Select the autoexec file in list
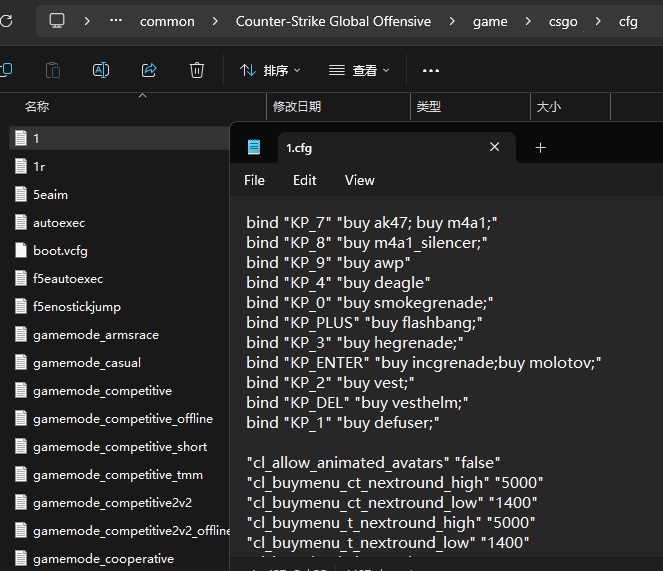 point(59,223)
